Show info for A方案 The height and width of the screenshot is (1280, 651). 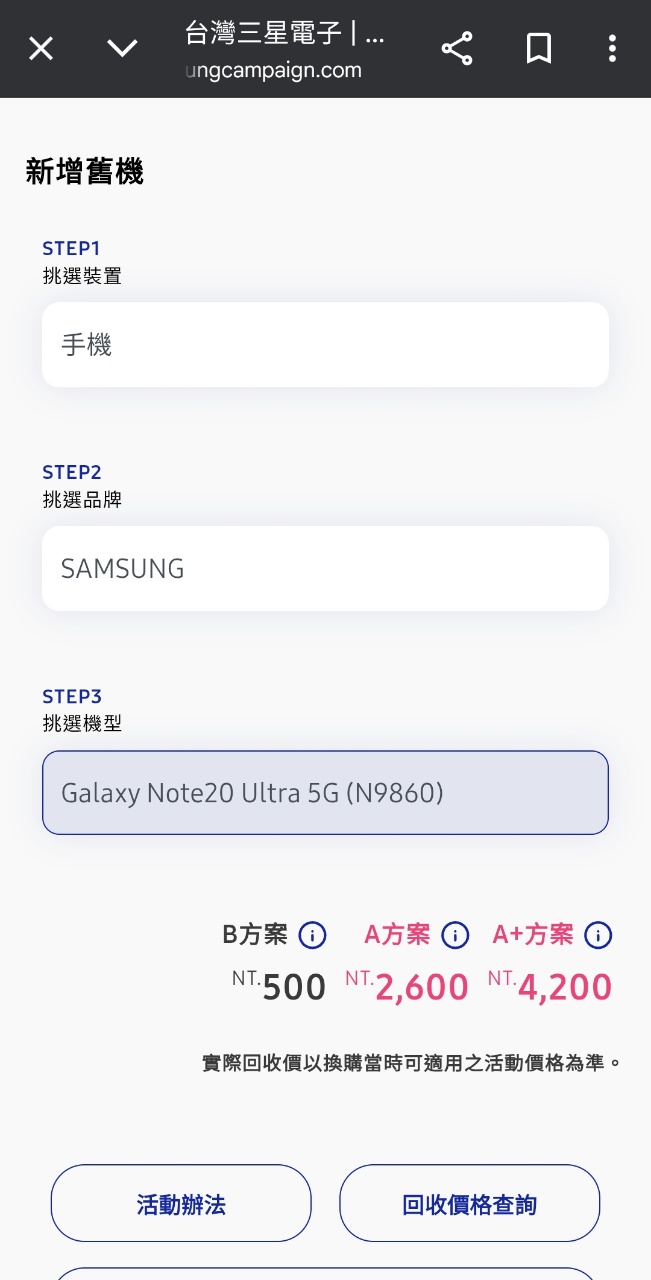click(x=455, y=936)
